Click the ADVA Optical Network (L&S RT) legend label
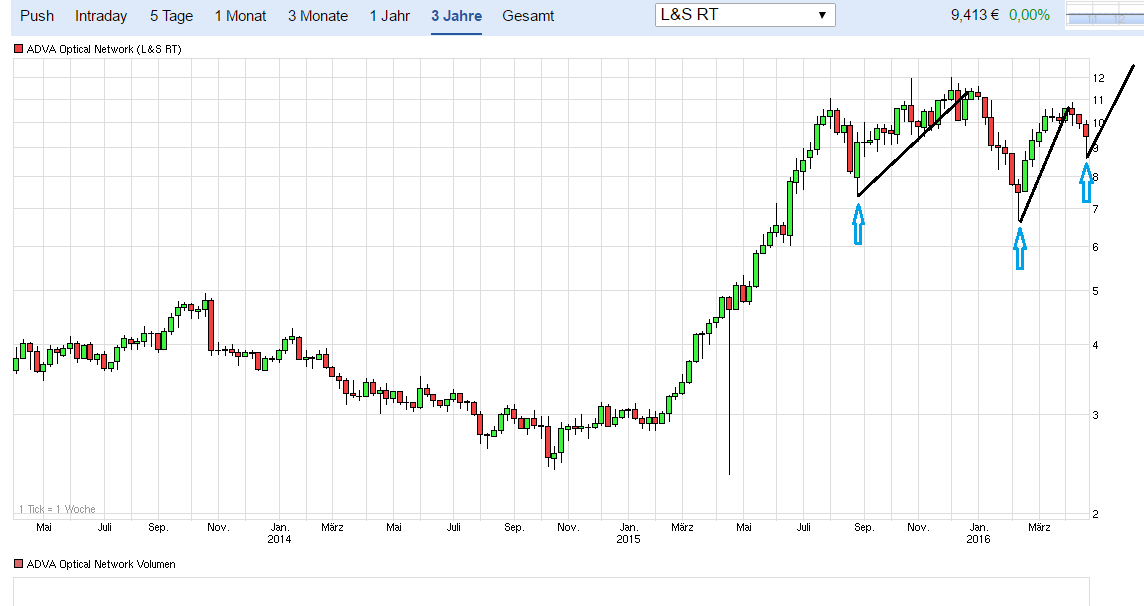 point(104,49)
